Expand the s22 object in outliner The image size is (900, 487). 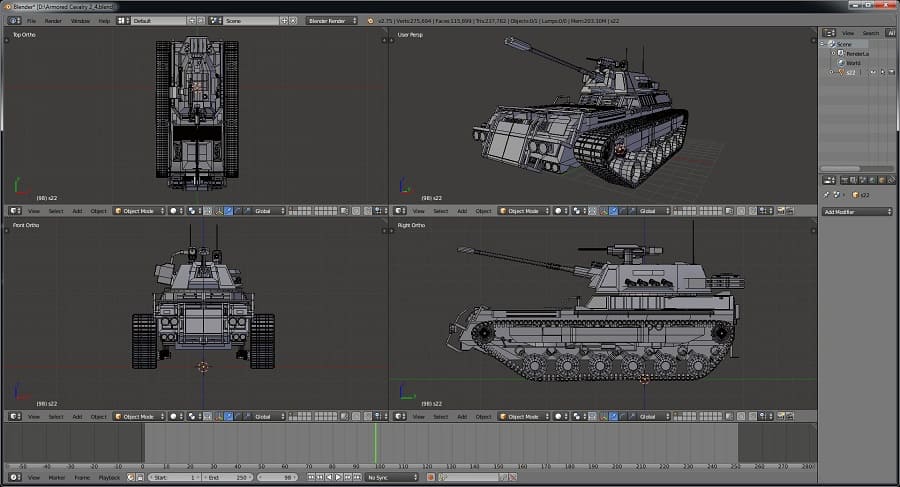point(831,72)
